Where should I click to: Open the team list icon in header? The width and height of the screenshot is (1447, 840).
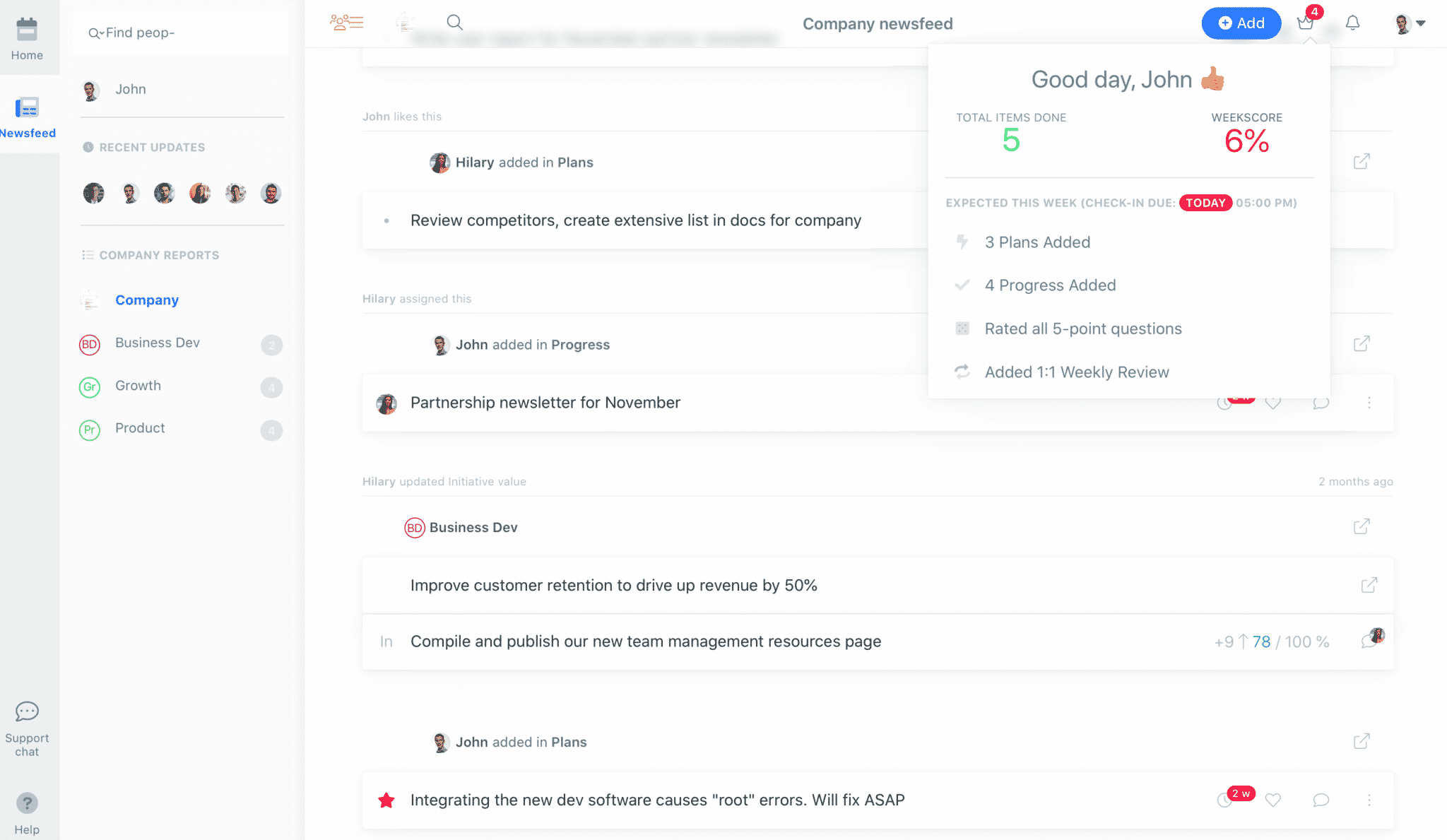(x=347, y=23)
